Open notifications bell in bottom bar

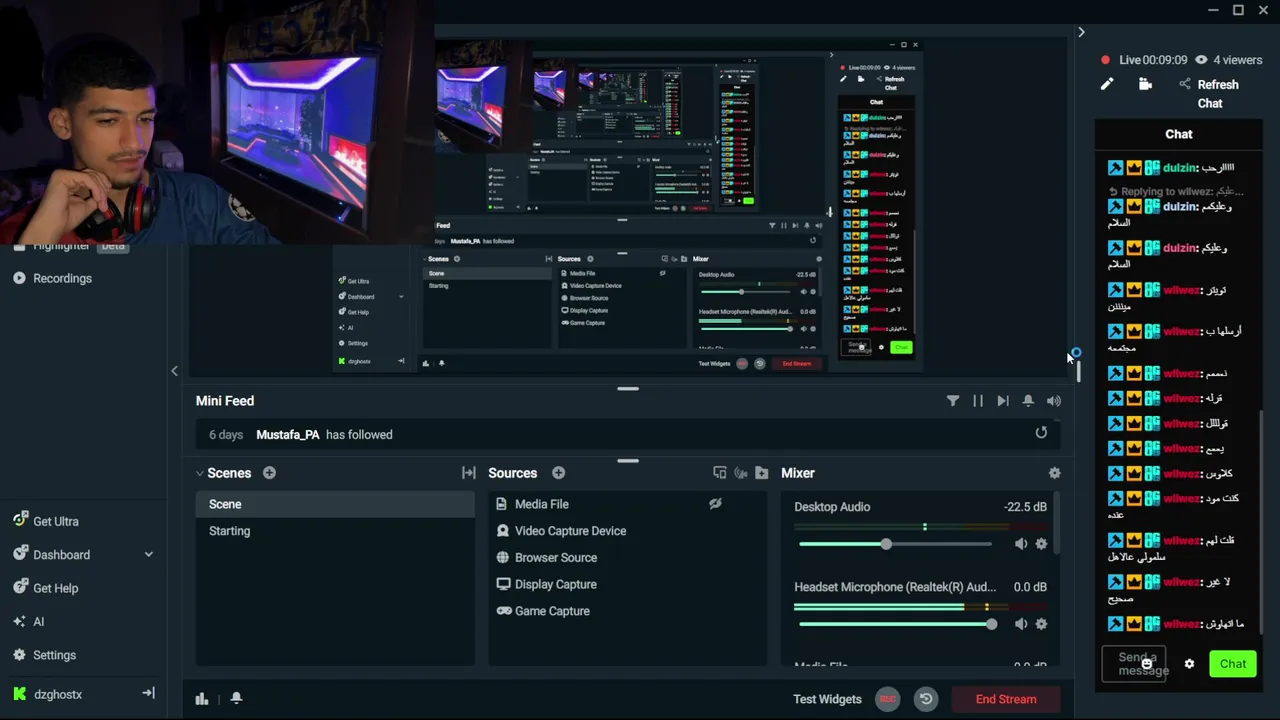coord(236,699)
